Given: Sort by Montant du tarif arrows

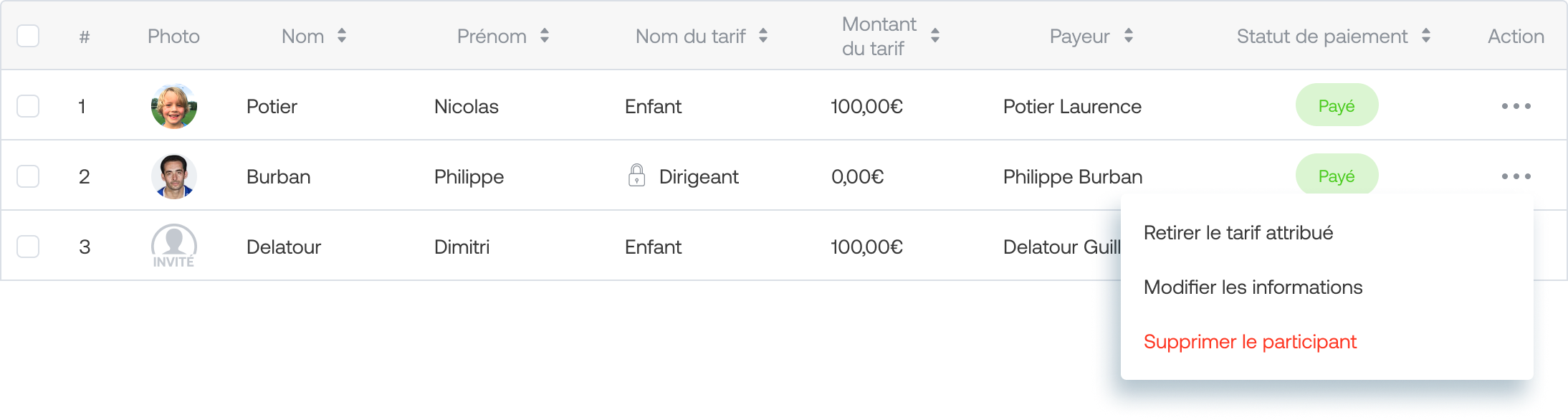Looking at the screenshot, I should (x=935, y=36).
